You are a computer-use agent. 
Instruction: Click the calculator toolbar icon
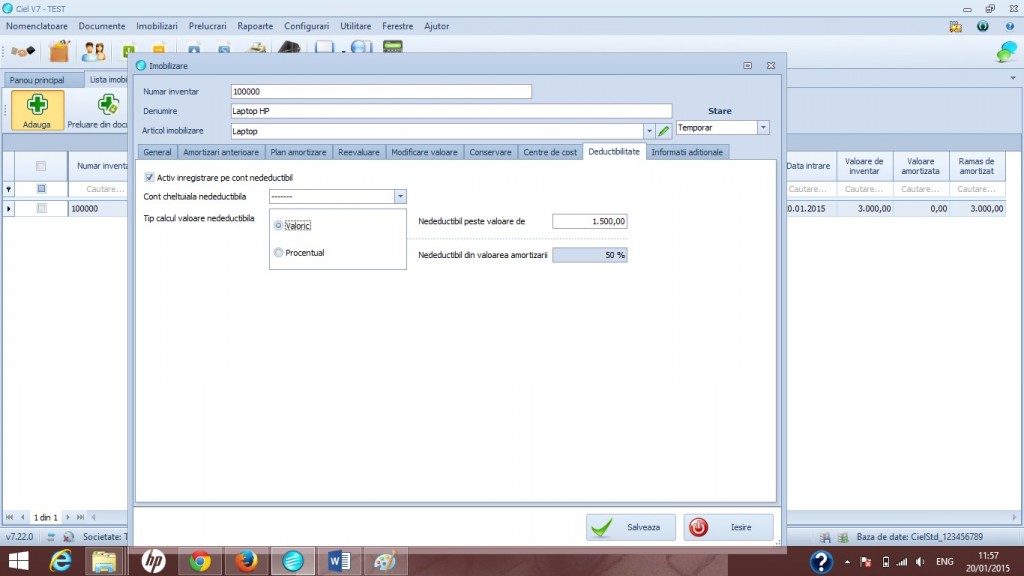coord(392,46)
